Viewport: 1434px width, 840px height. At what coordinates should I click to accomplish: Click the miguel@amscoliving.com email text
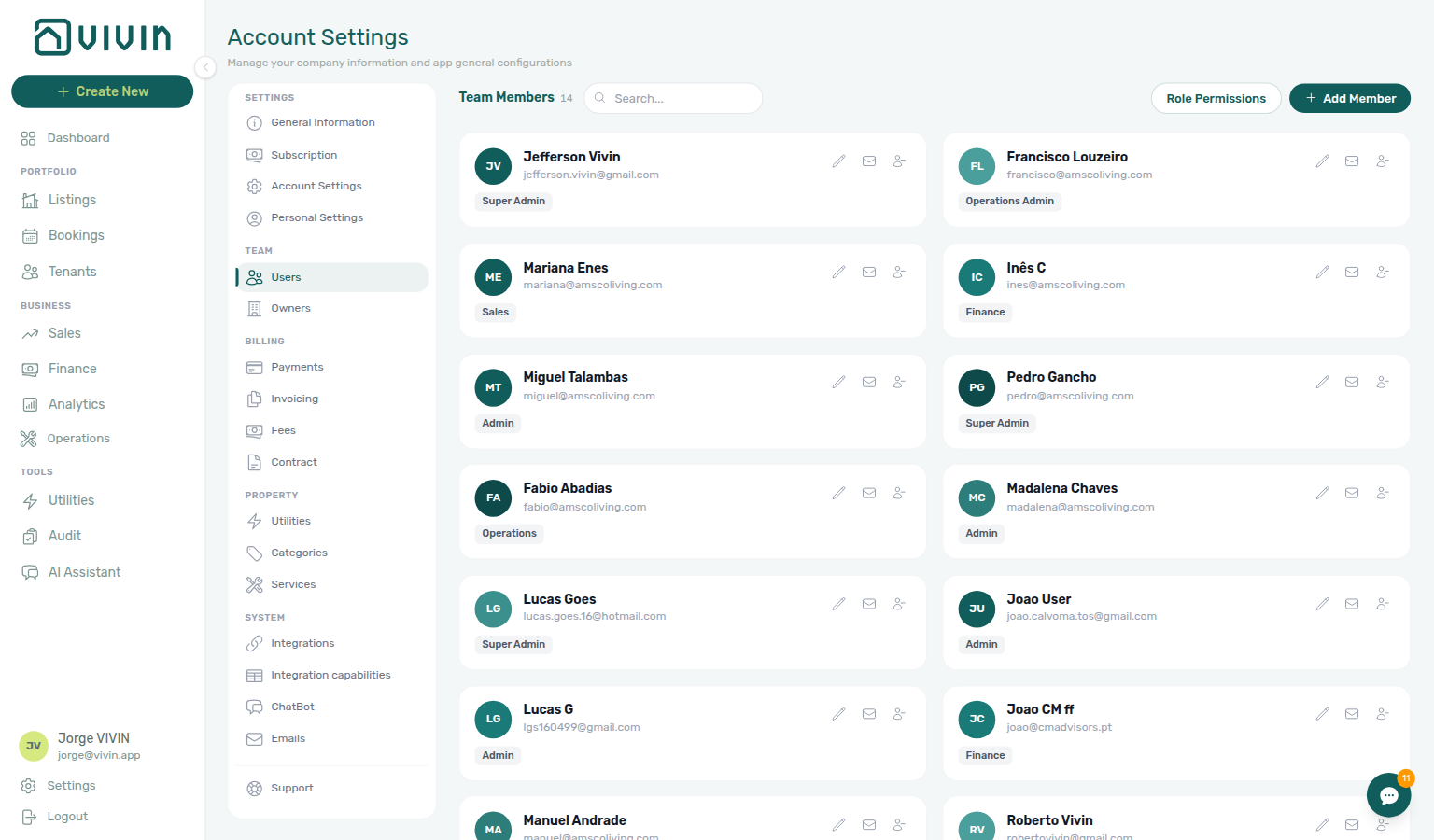589,396
